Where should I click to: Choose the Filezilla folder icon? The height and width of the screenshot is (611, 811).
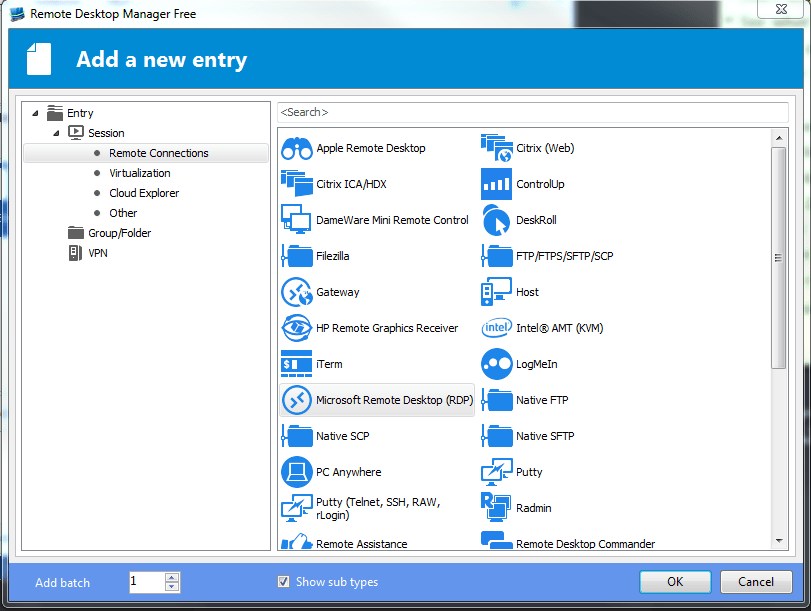[297, 256]
